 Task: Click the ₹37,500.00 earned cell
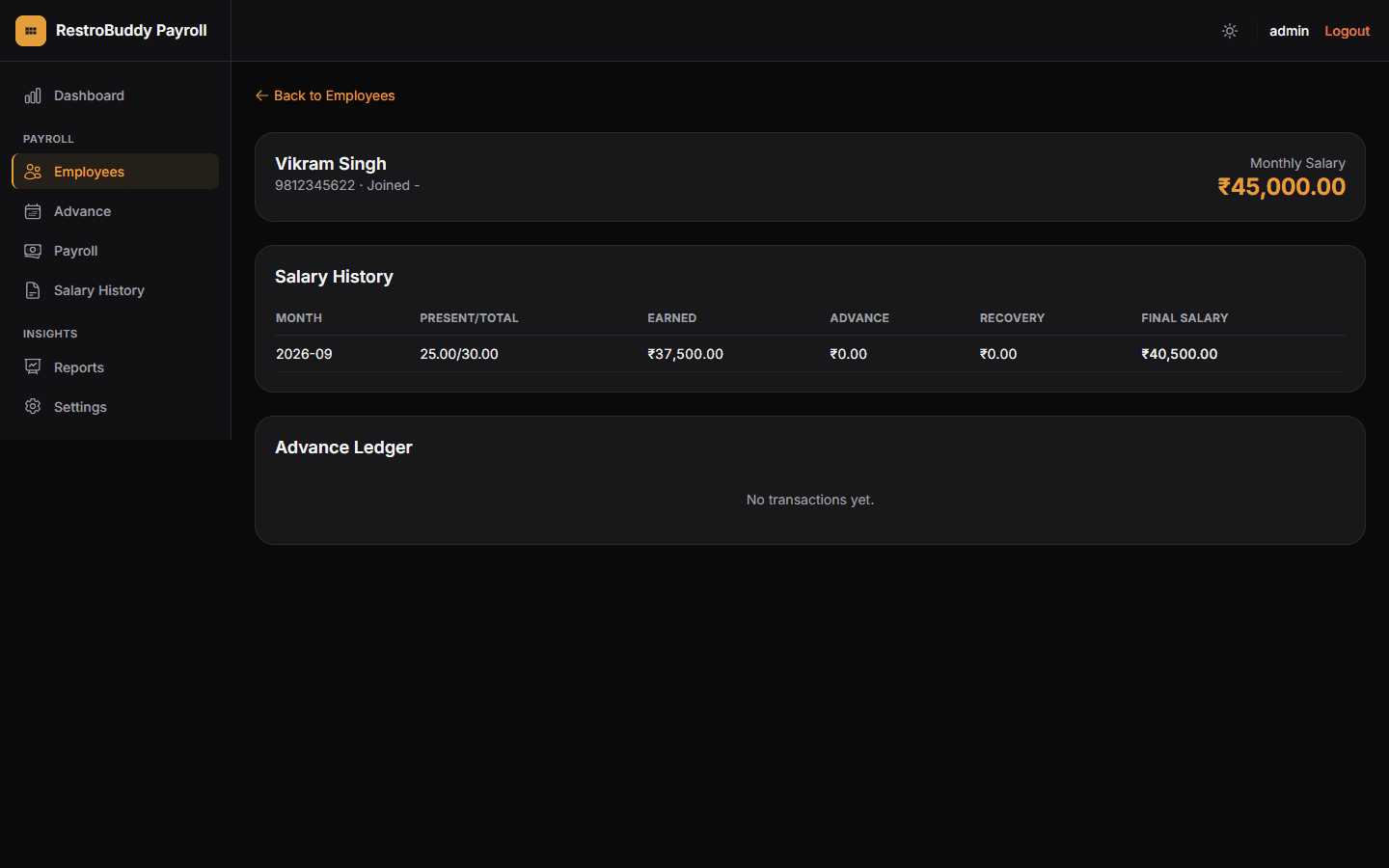[686, 354]
